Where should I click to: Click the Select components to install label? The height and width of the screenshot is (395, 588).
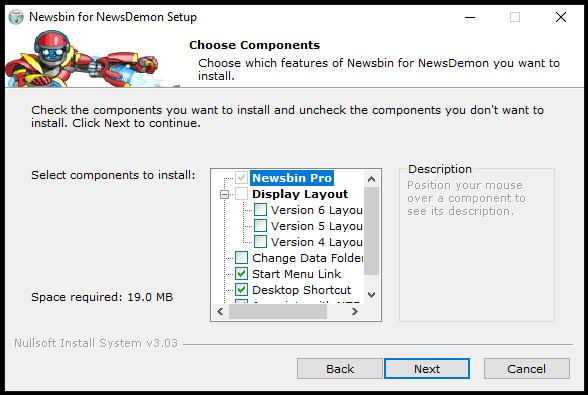[x=113, y=175]
